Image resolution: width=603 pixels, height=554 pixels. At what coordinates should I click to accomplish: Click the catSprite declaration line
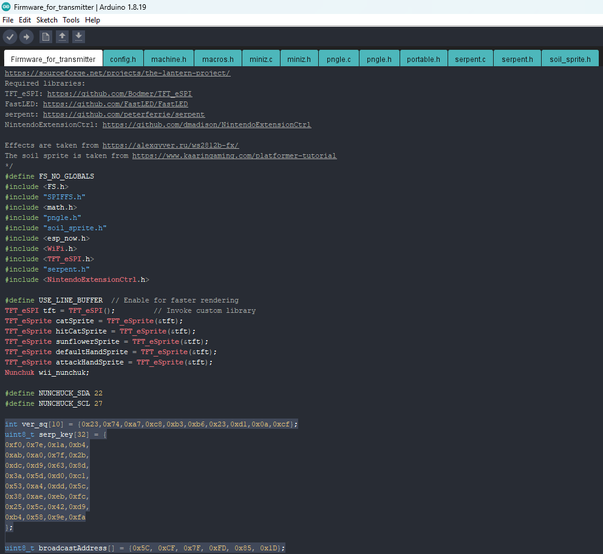point(94,321)
